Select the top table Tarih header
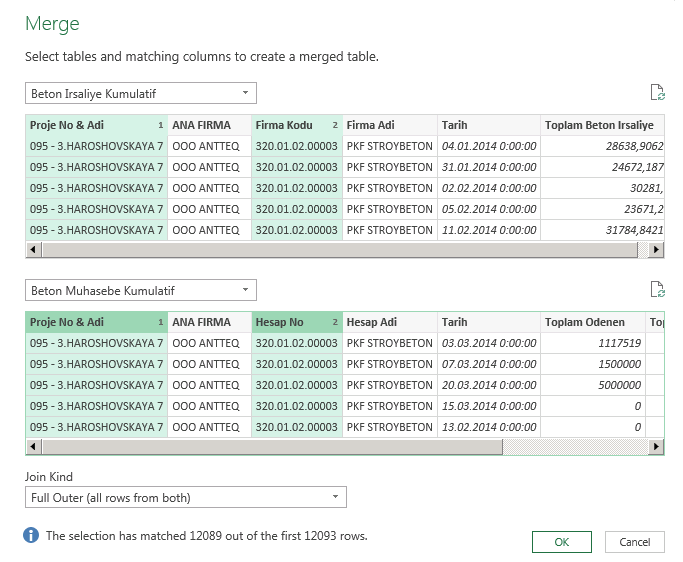 pyautogui.click(x=489, y=125)
